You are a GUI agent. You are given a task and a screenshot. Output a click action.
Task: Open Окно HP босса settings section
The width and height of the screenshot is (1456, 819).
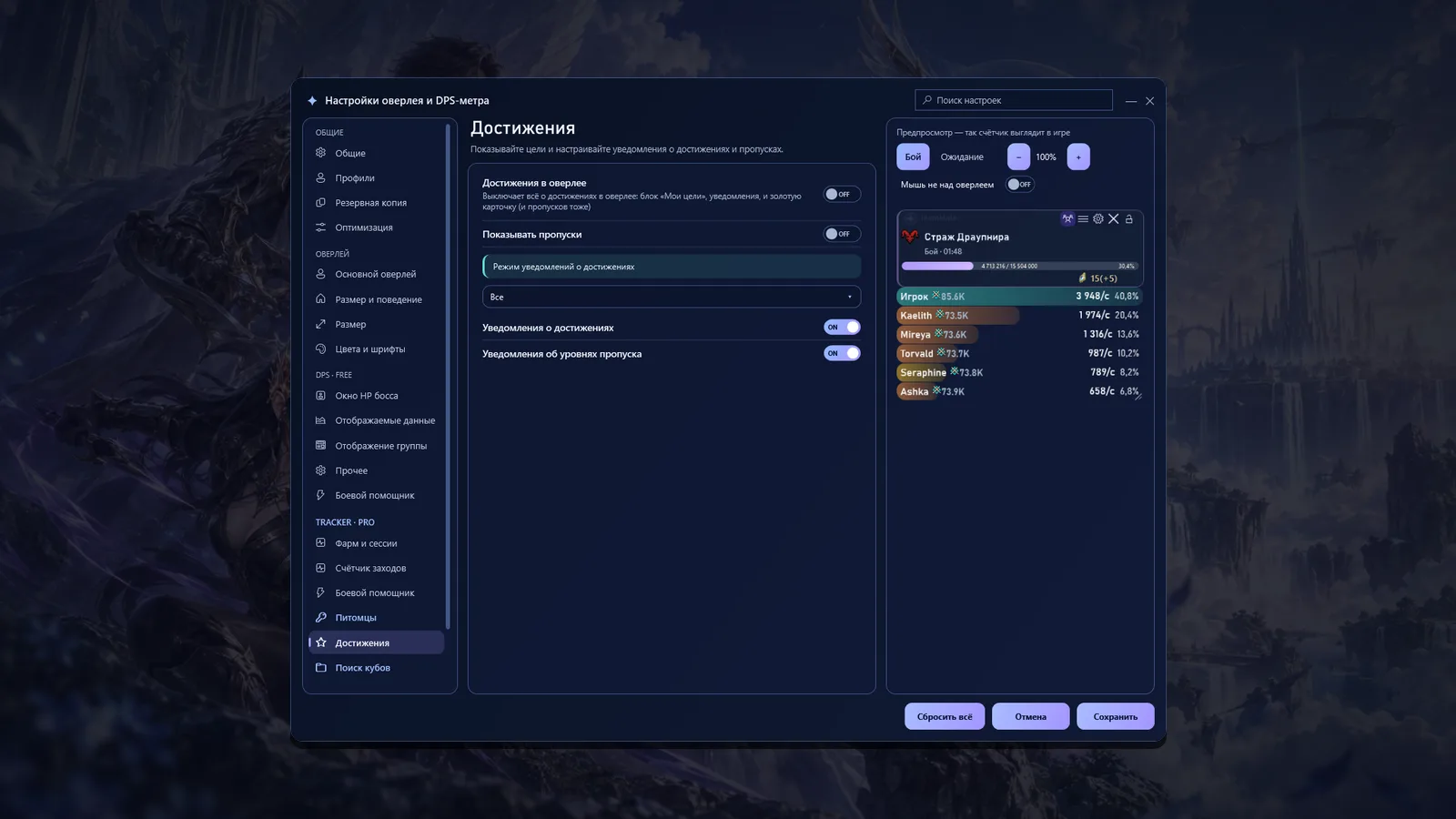376,396
